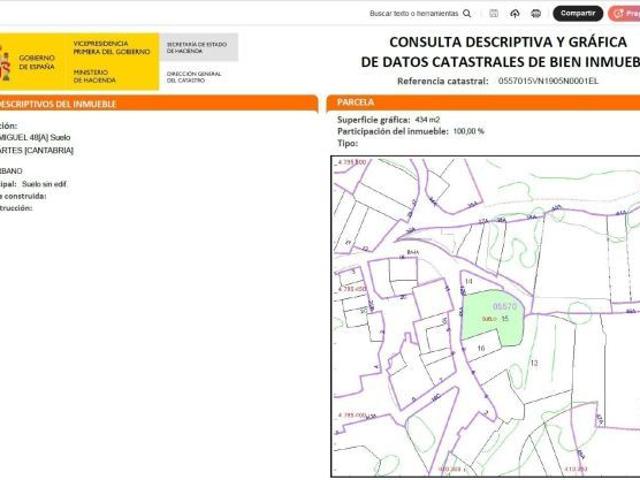
Task: Click the Gobierno de España coat of arms
Action: click(6, 62)
